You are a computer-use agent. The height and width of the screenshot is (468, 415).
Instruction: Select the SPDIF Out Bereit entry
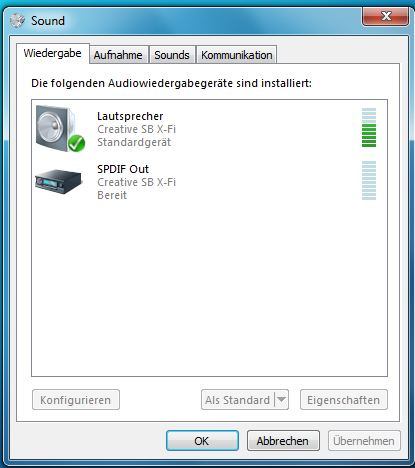(210, 182)
